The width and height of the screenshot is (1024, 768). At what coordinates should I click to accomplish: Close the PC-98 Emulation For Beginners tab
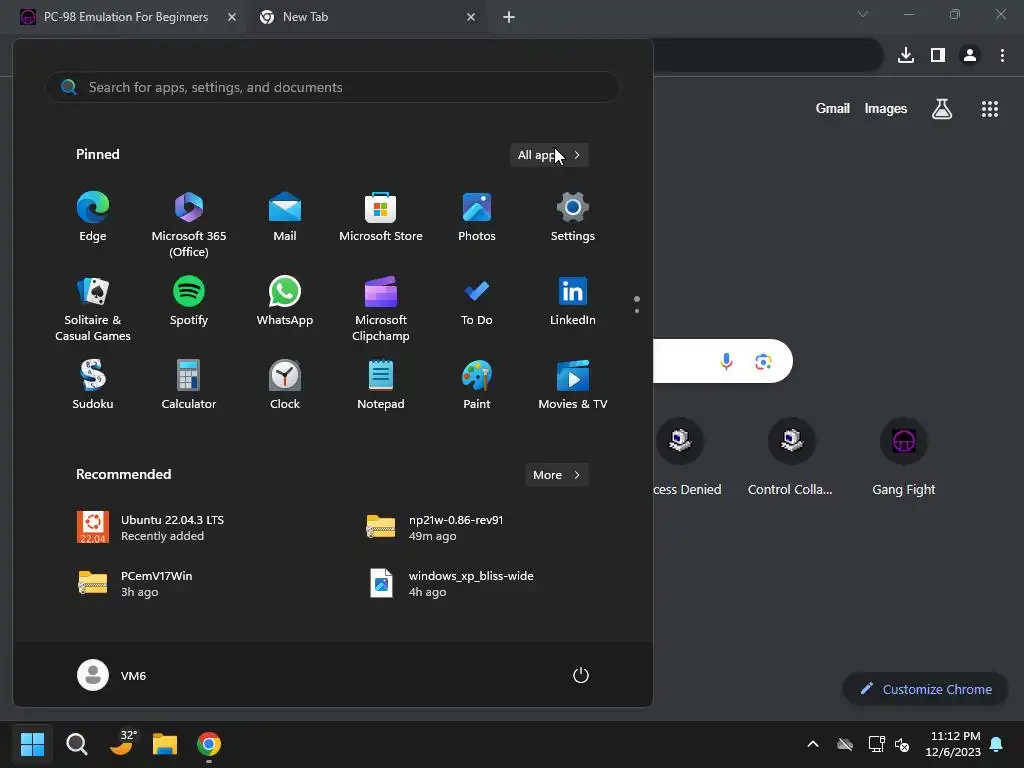(232, 17)
